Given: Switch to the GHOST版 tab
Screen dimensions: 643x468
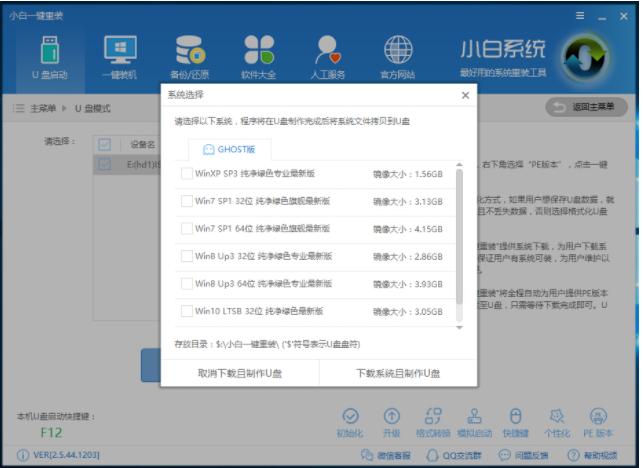Looking at the screenshot, I should coord(229,149).
